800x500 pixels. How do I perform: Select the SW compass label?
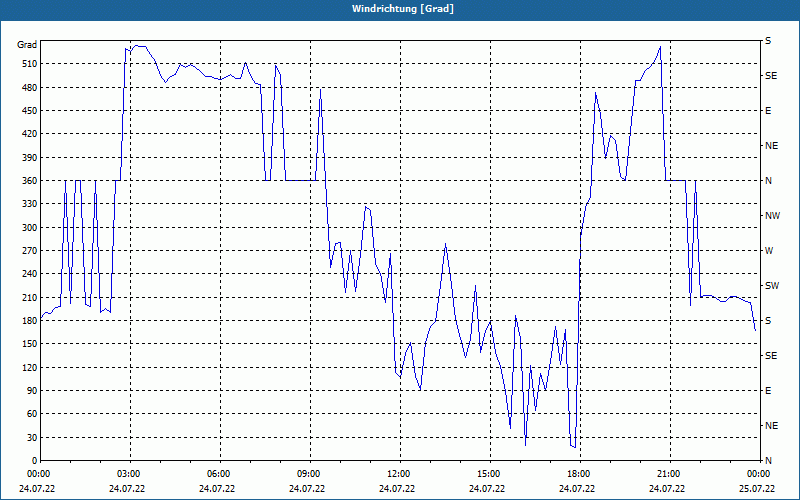[772, 286]
